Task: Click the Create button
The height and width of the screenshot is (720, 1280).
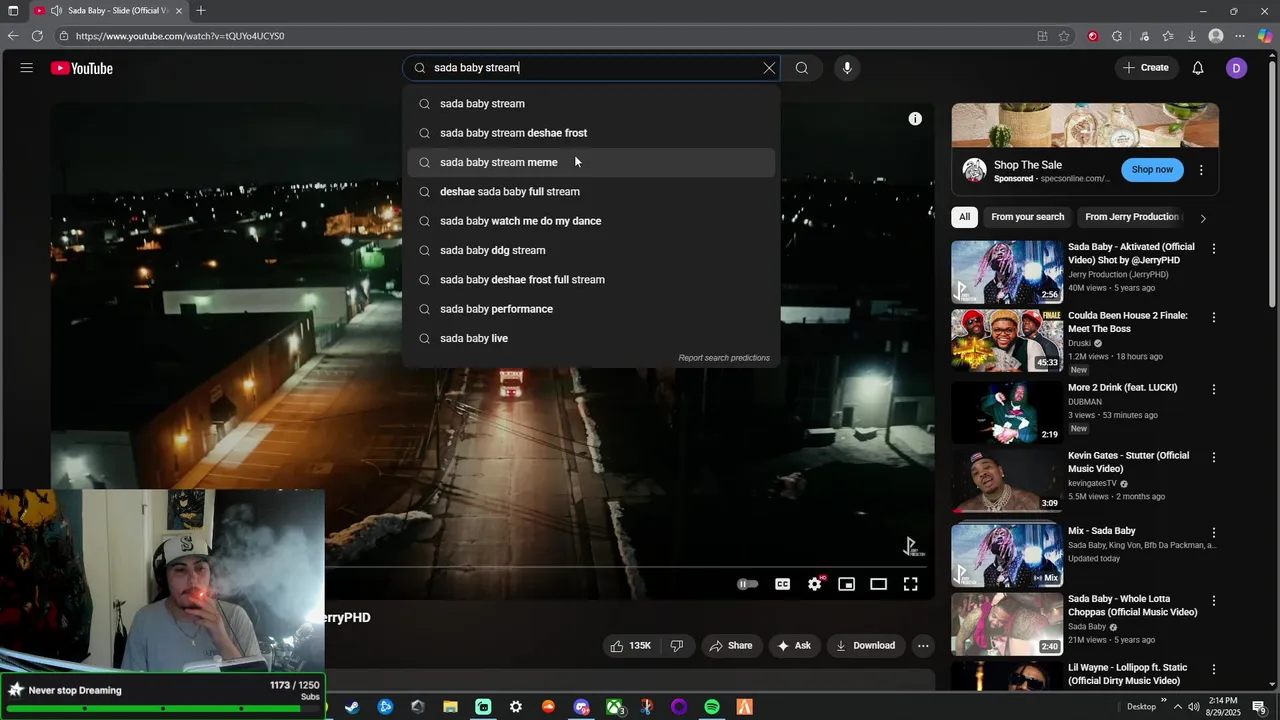Action: 1146,68
